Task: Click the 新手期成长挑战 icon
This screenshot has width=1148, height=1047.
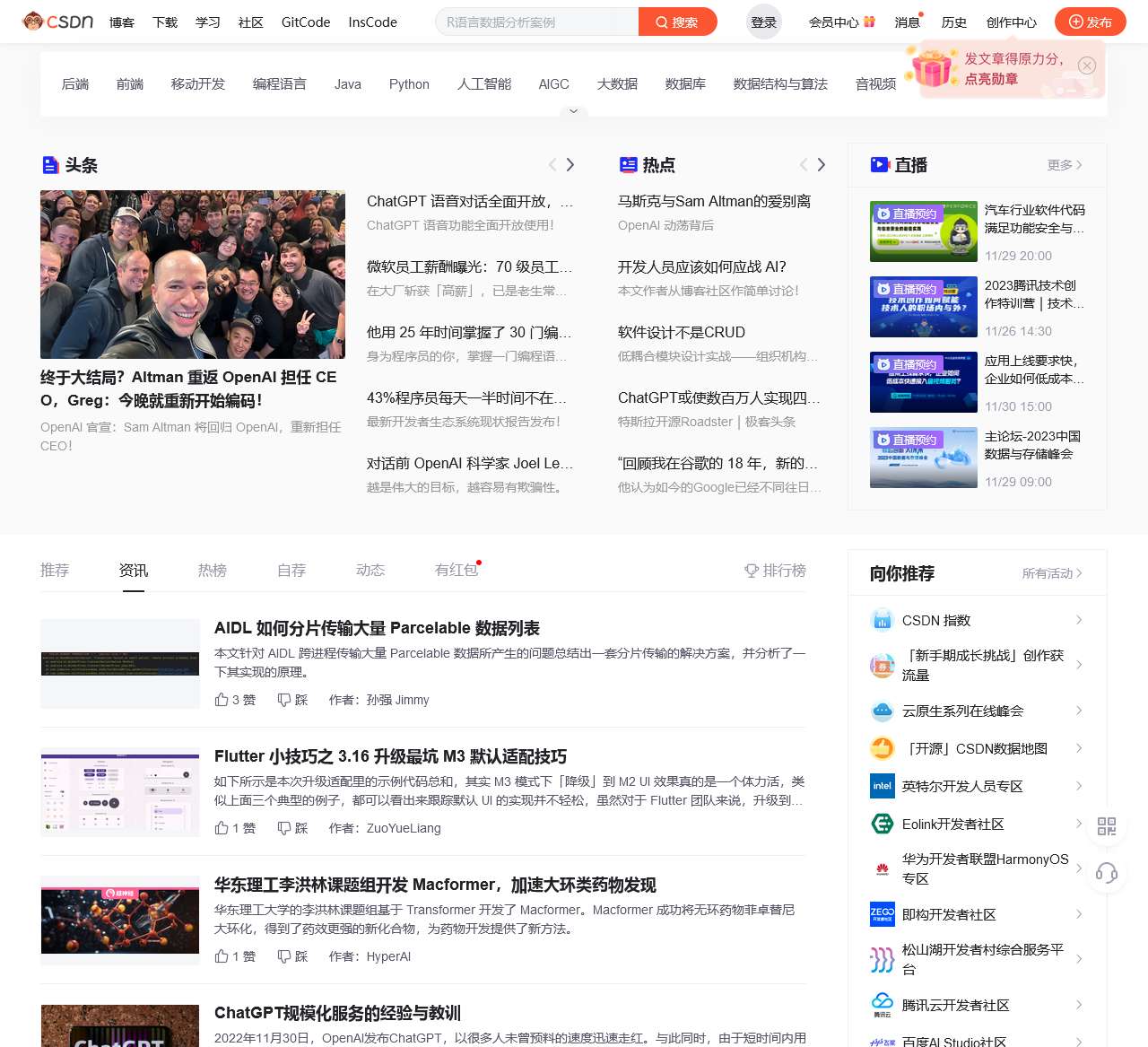Action: [883, 665]
